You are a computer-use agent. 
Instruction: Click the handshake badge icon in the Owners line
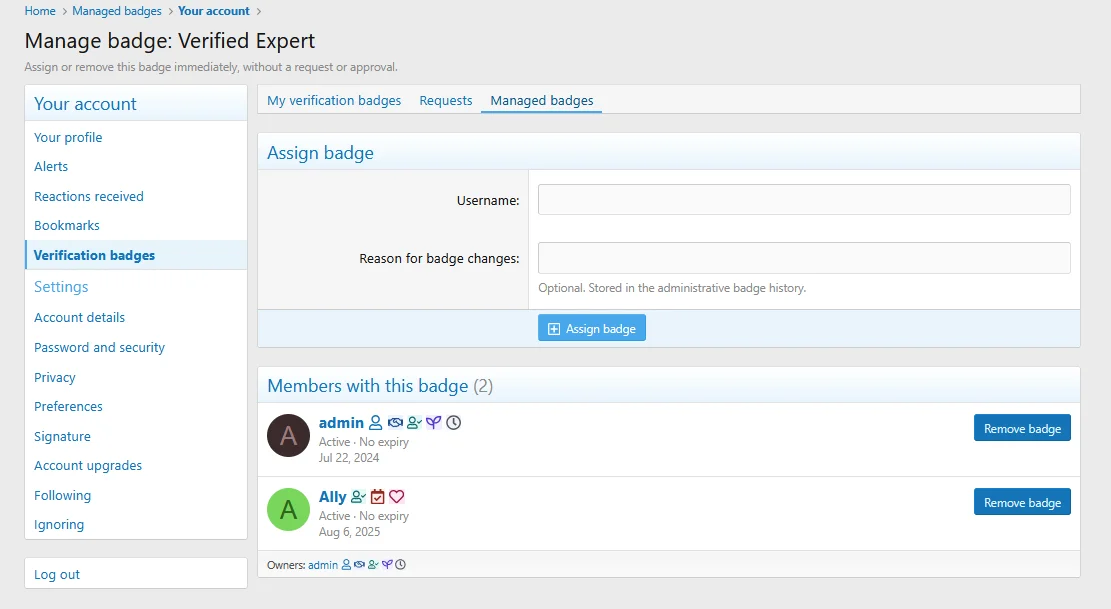pos(359,564)
